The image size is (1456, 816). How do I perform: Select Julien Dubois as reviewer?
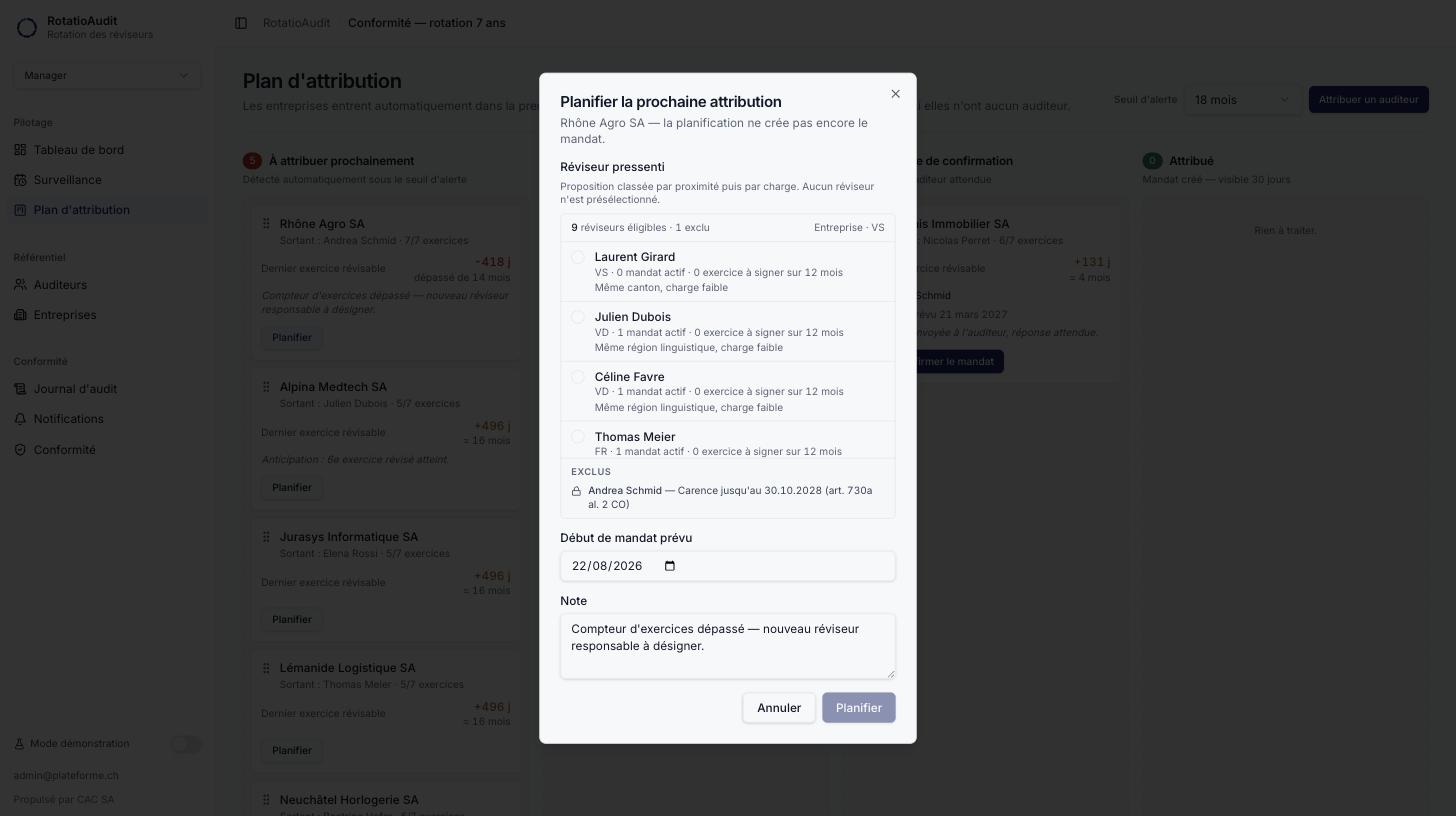578,317
